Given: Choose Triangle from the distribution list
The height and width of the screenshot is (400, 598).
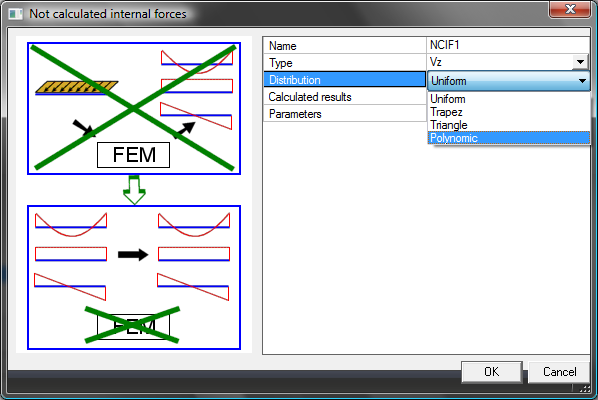Looking at the screenshot, I should pos(509,125).
